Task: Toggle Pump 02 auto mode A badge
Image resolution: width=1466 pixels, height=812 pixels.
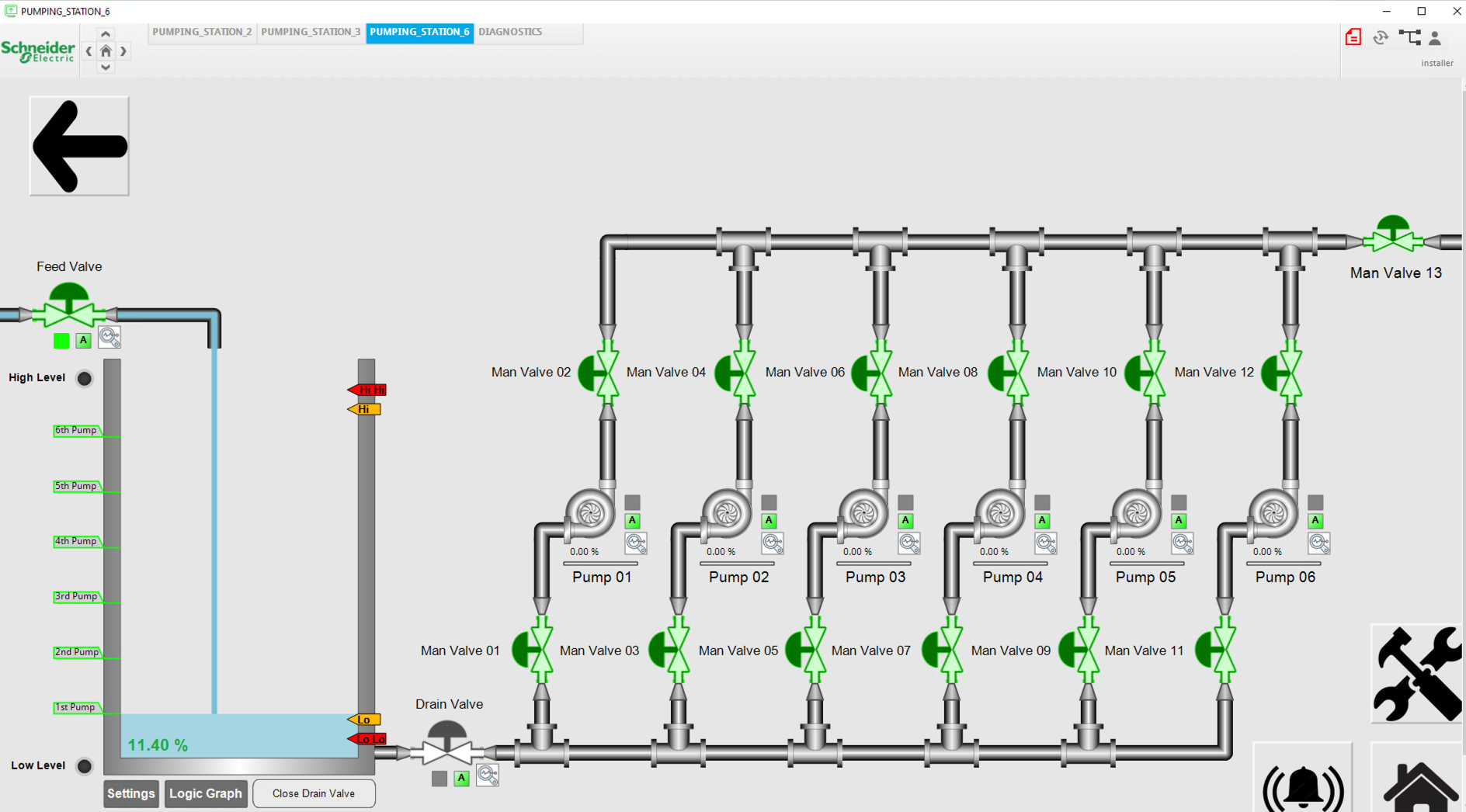Action: coord(769,521)
